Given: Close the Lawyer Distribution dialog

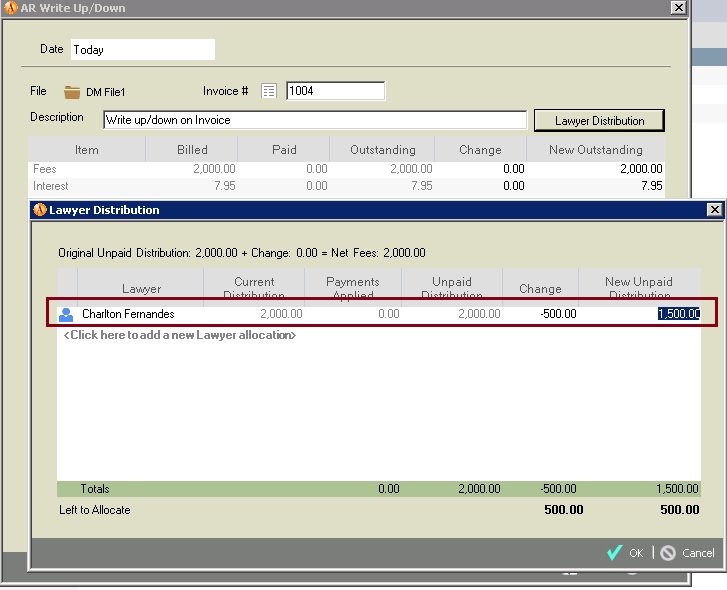Looking at the screenshot, I should coord(714,210).
